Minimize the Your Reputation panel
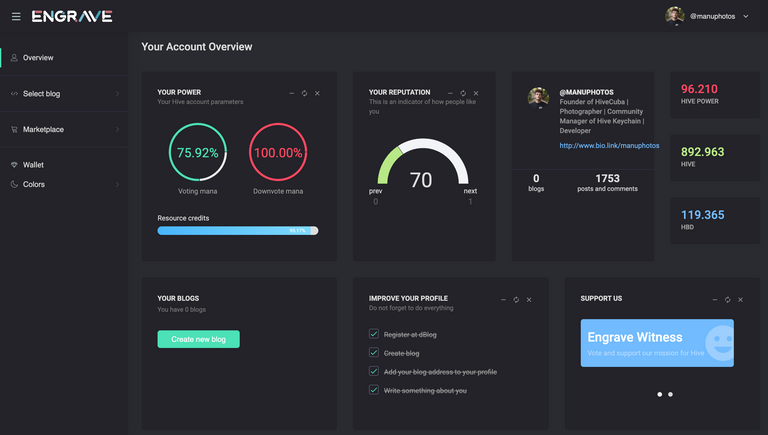Viewport: 768px width, 435px height. click(450, 93)
